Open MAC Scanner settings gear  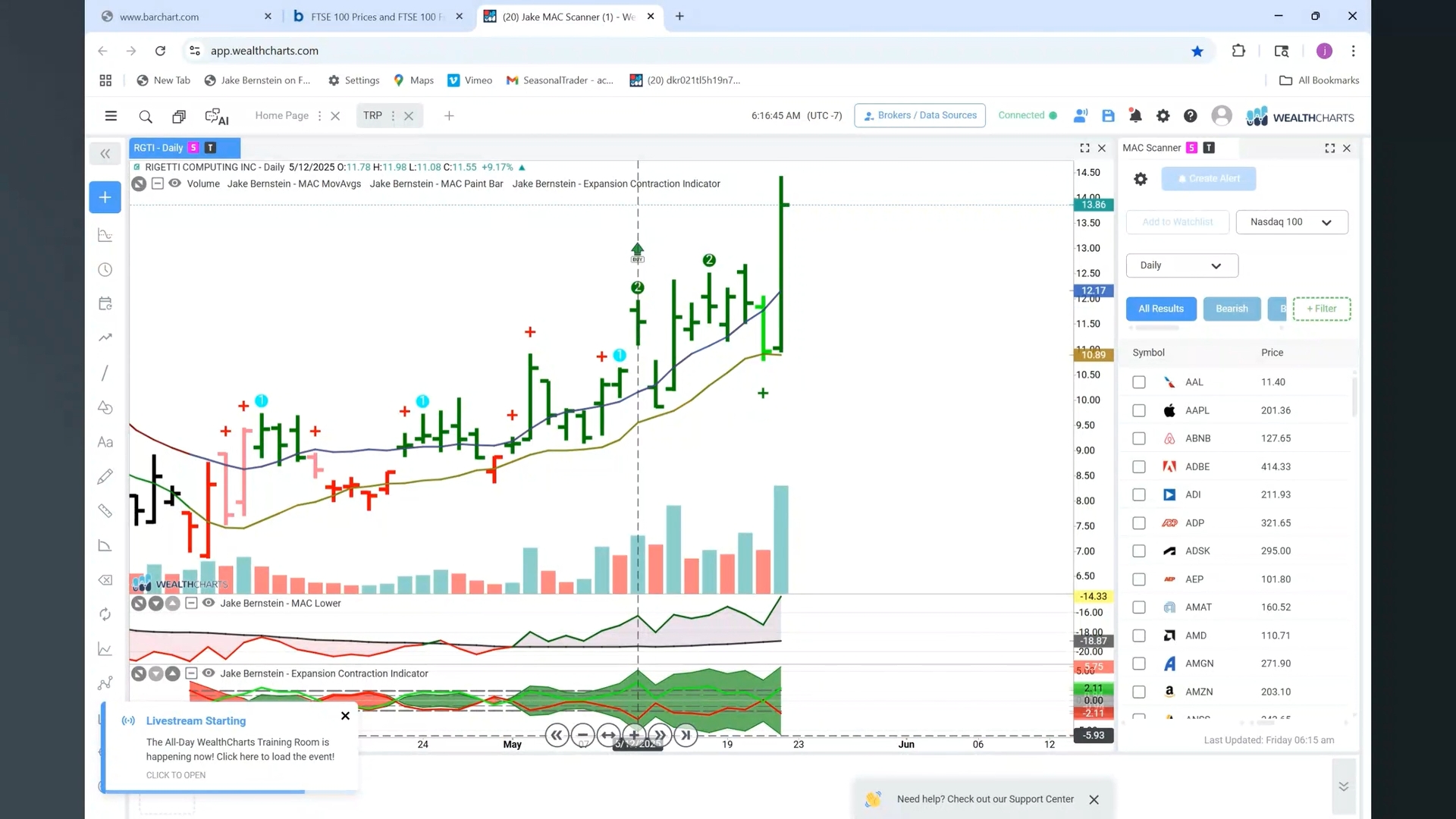1141,179
